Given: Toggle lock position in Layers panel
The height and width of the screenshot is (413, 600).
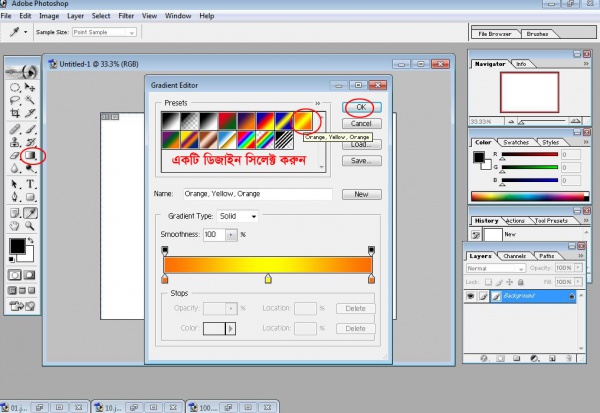Looking at the screenshot, I should (x=510, y=282).
